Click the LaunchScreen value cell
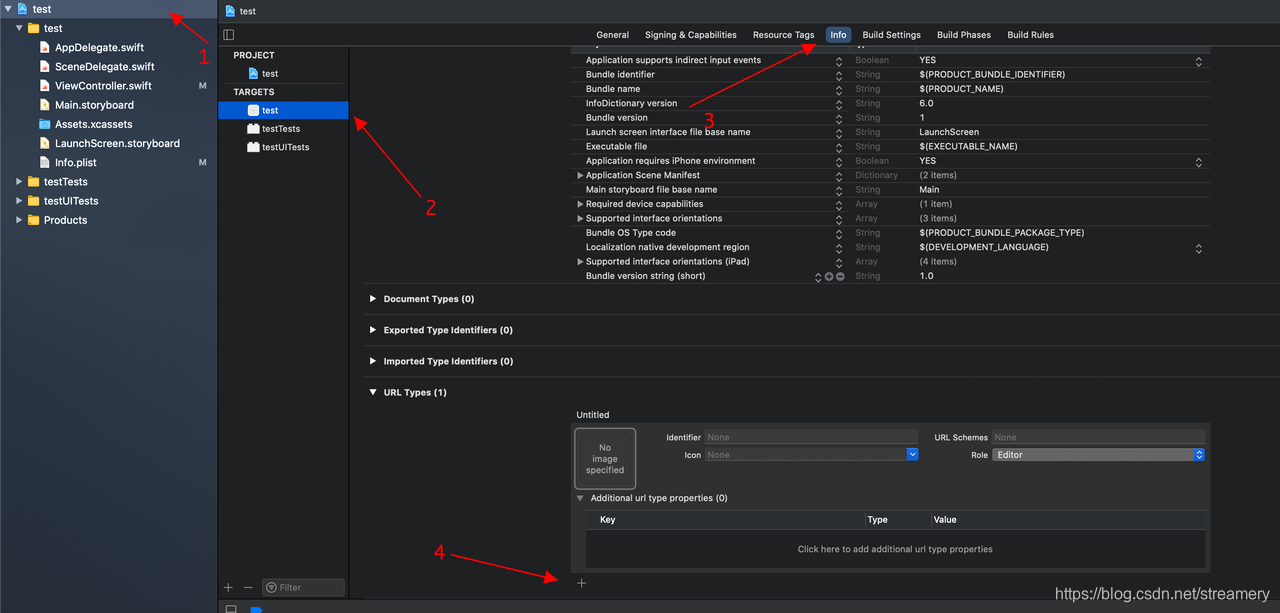This screenshot has width=1280, height=613. (949, 132)
